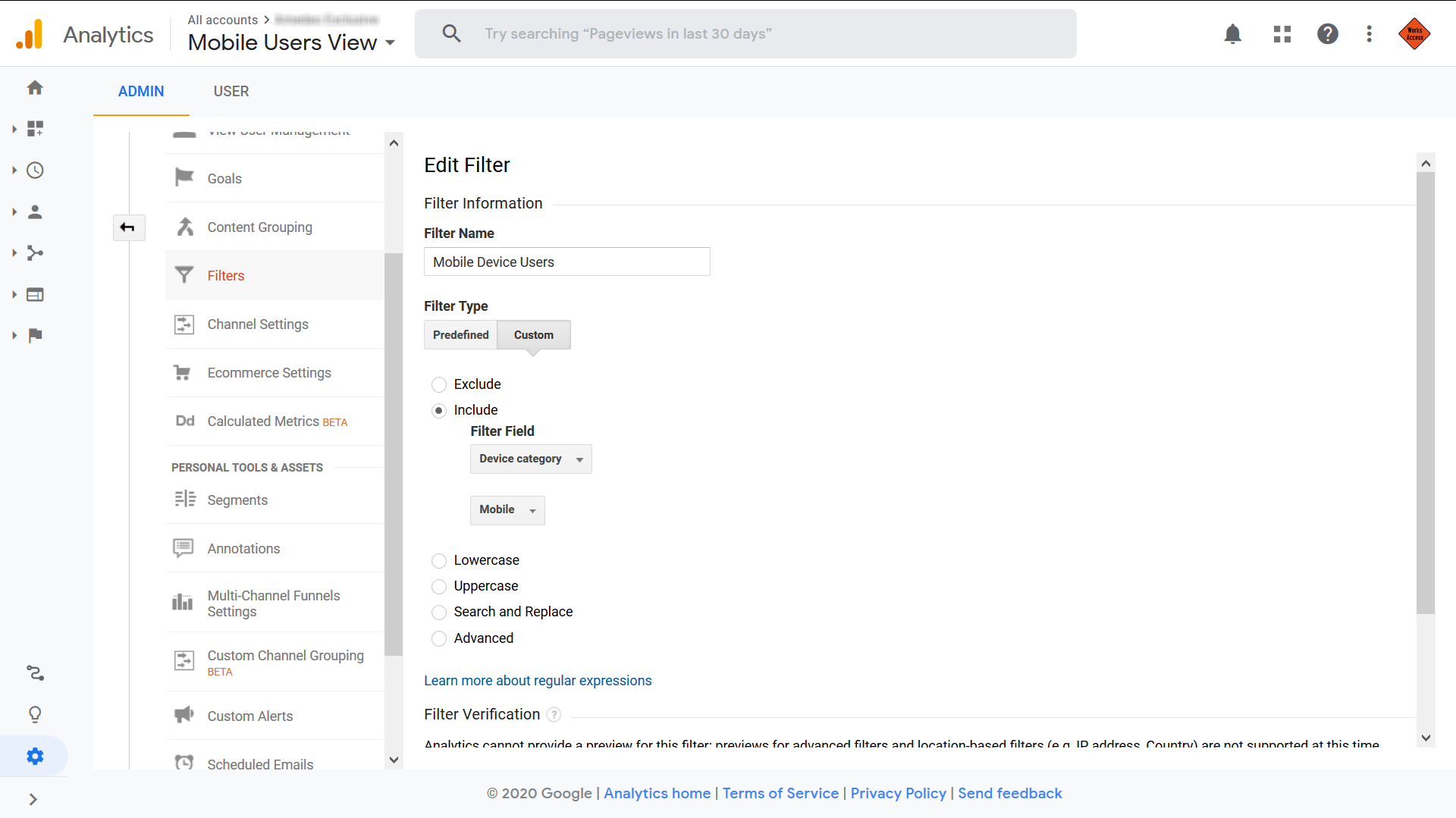Select the Home icon in the sidebar
This screenshot has height=818, width=1456.
coord(35,87)
